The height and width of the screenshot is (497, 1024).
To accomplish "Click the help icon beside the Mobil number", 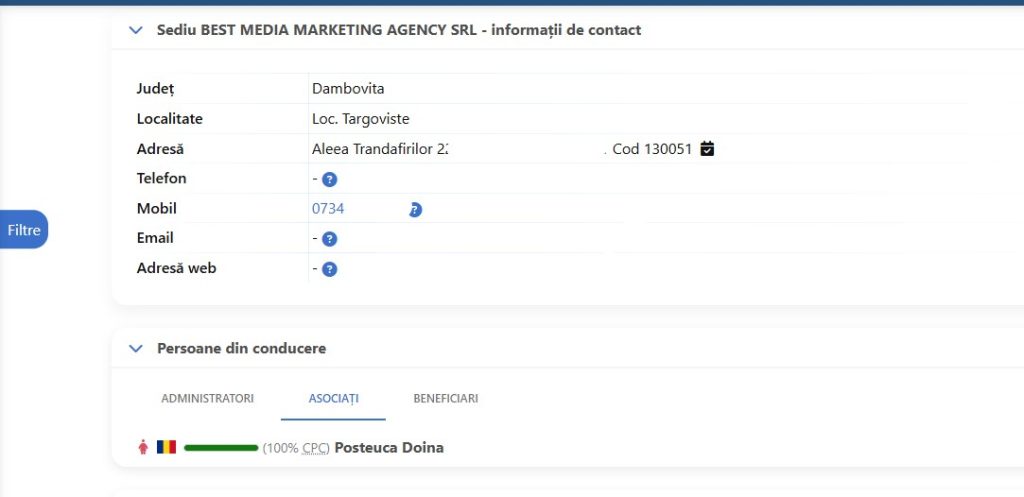I will (415, 209).
